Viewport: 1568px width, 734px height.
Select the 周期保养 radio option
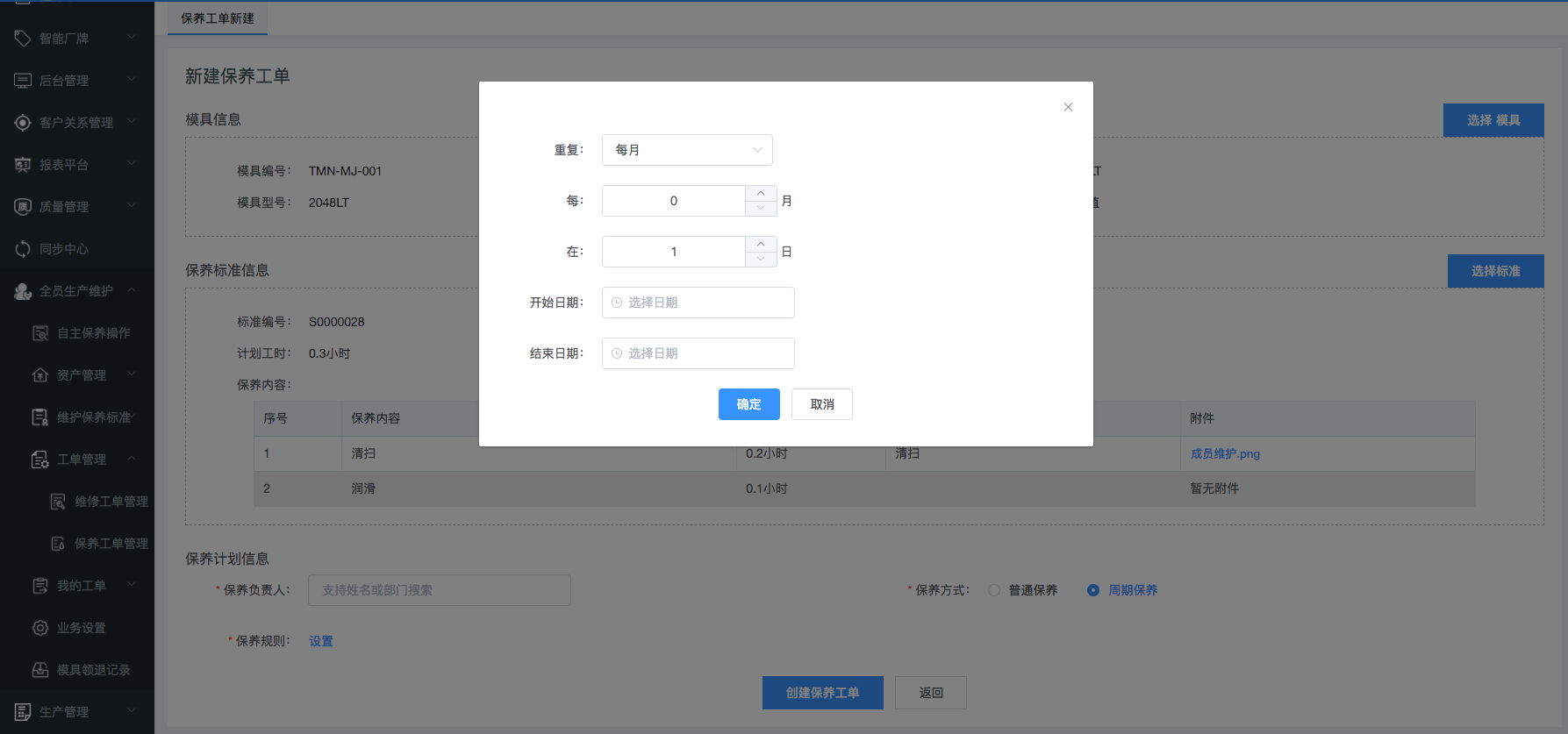pyautogui.click(x=1093, y=590)
